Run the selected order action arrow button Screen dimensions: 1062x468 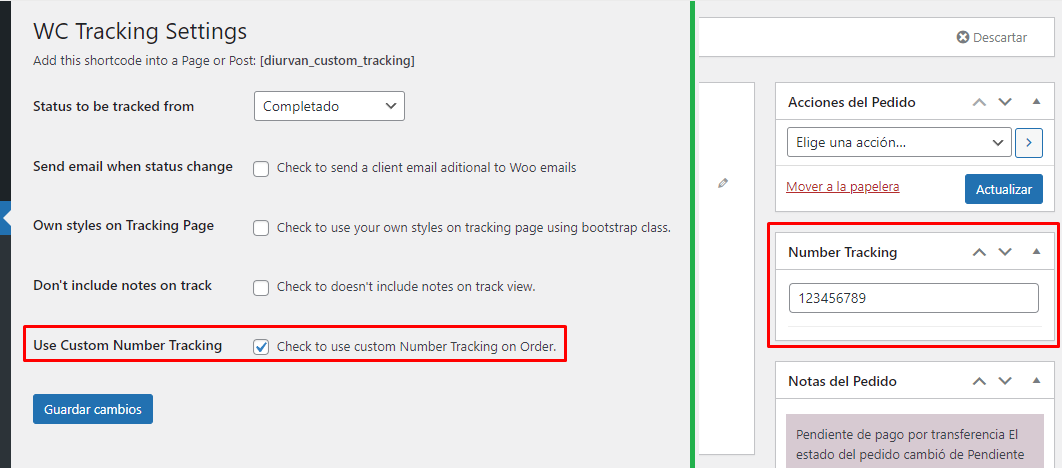(1029, 143)
